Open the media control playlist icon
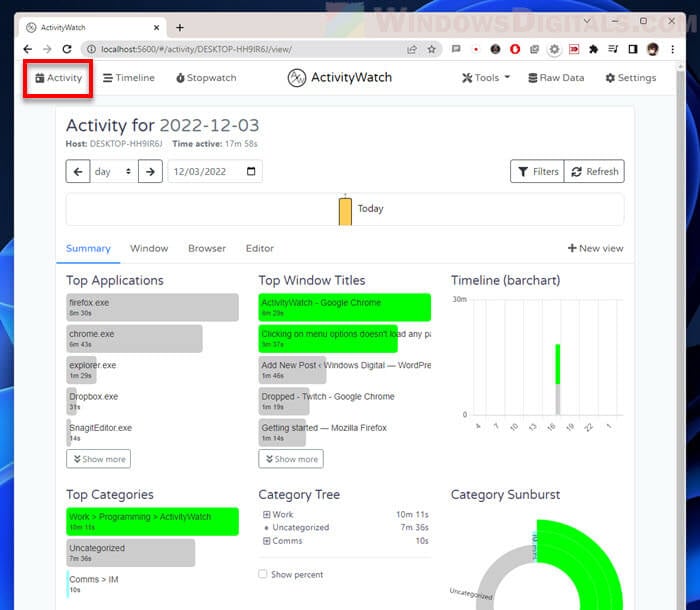Viewport: 700px width, 610px height. [613, 49]
